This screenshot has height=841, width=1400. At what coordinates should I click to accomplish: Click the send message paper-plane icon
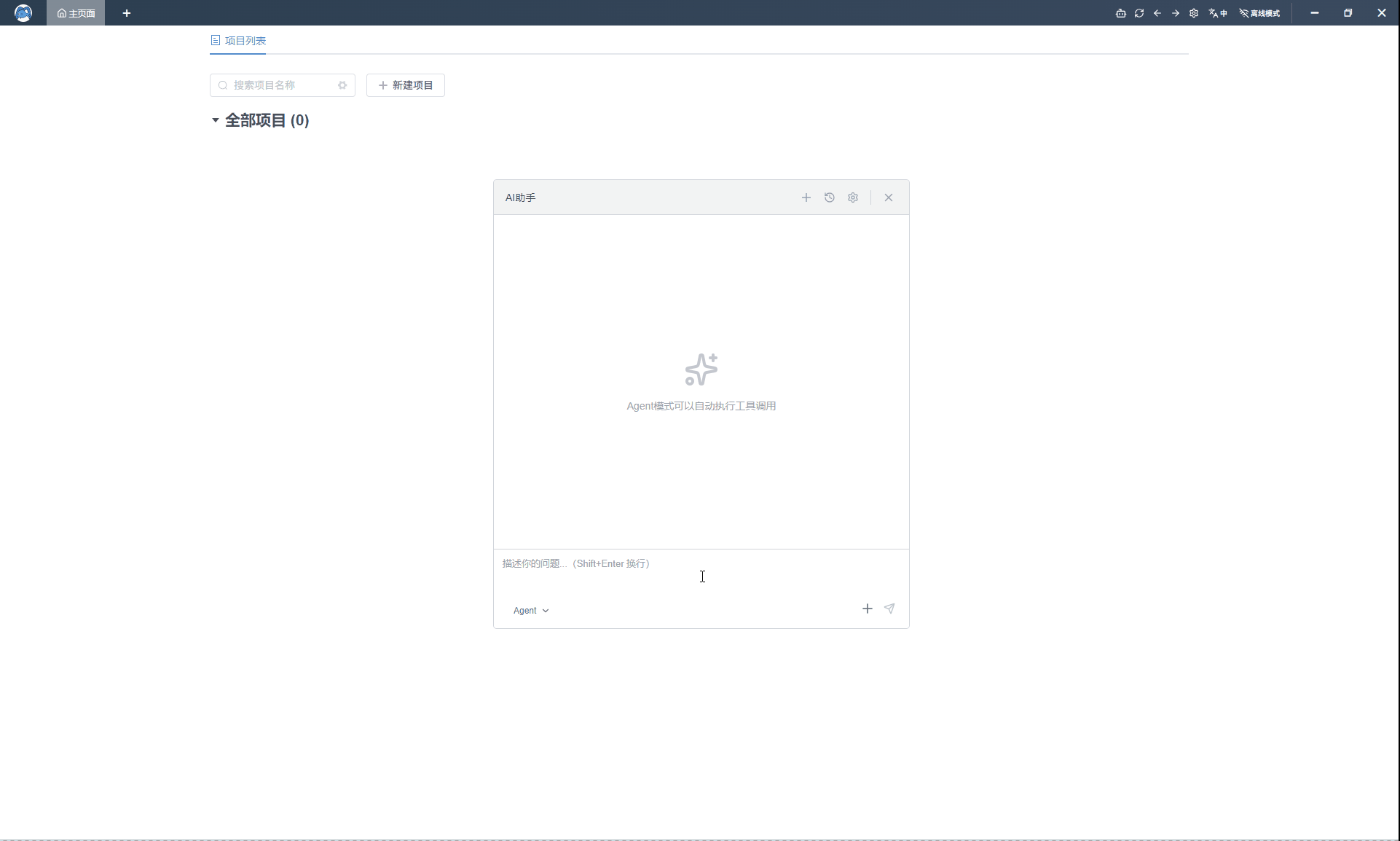(x=889, y=609)
